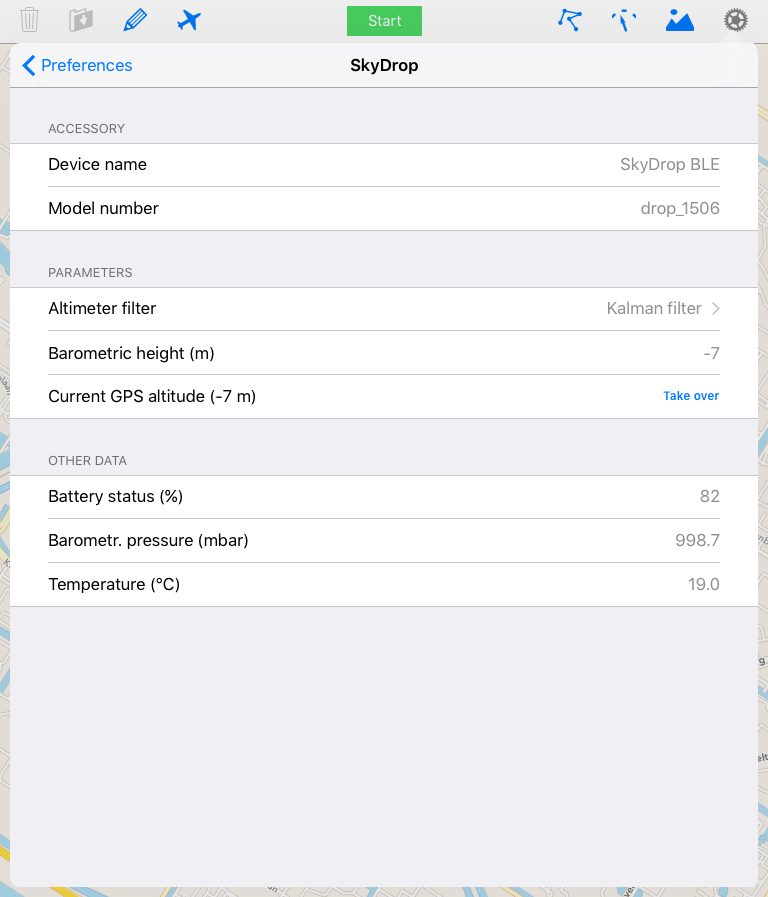The image size is (768, 897).
Task: Open the Kalman filter selection
Action: click(x=654, y=308)
